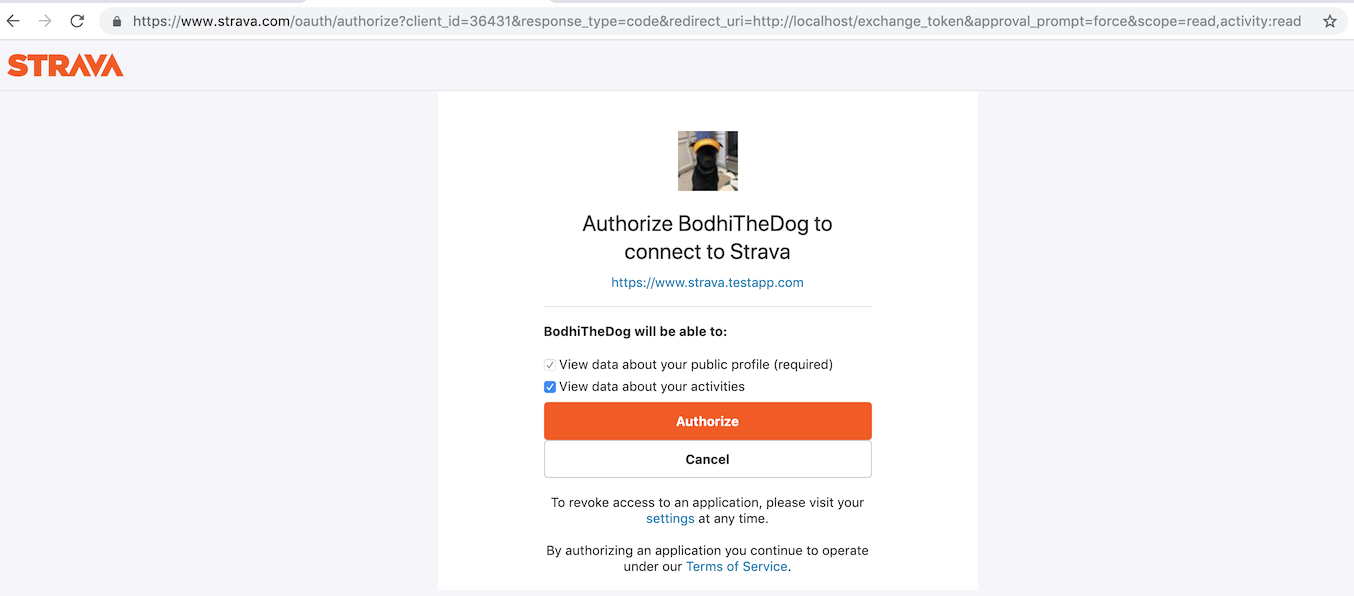Viewport: 1354px width, 596px height.
Task: Click the "Authorize BodhiTheDog to connect to Strava" heading
Action: (x=708, y=237)
